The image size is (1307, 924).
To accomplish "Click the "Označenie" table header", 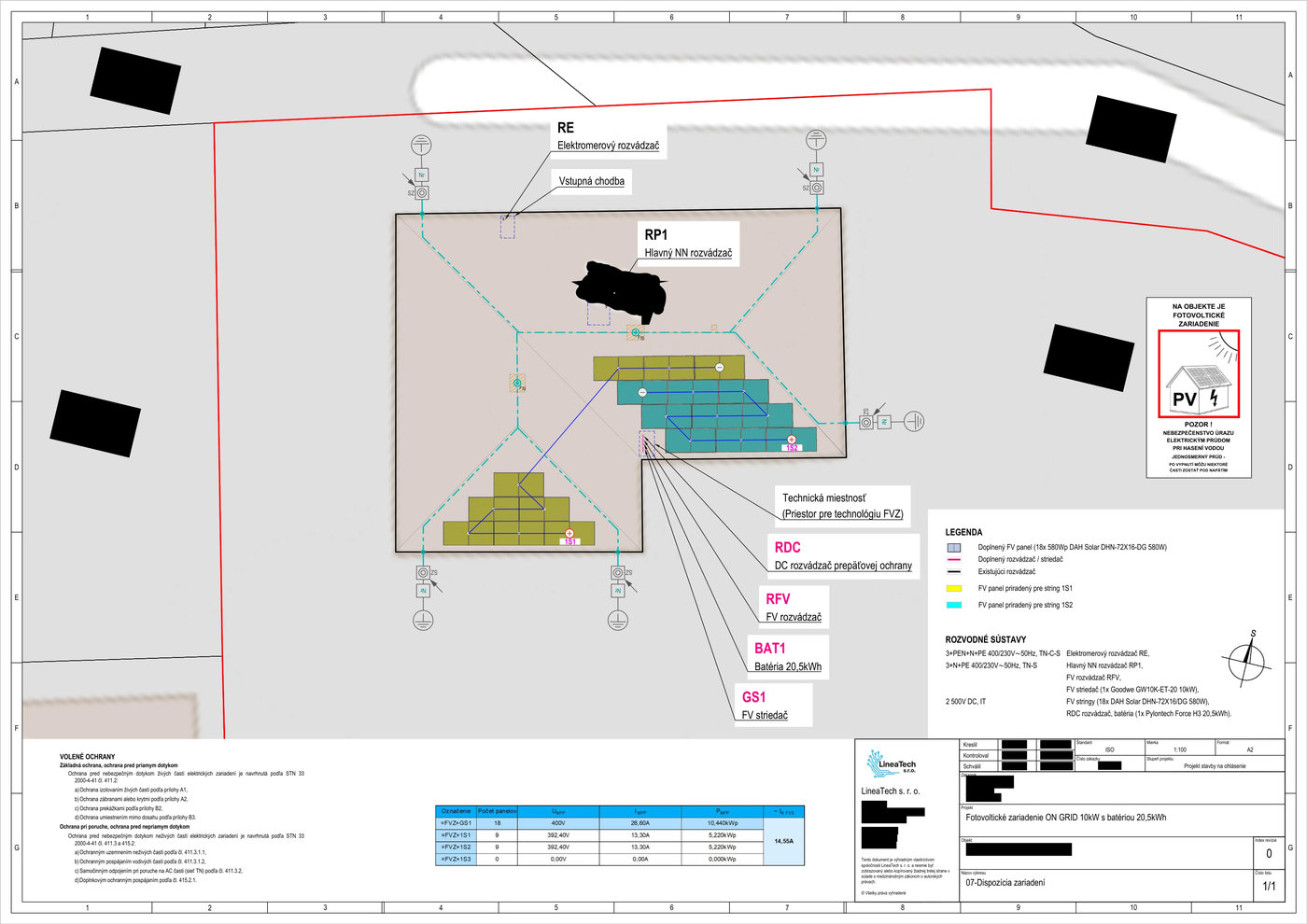I will click(x=457, y=811).
